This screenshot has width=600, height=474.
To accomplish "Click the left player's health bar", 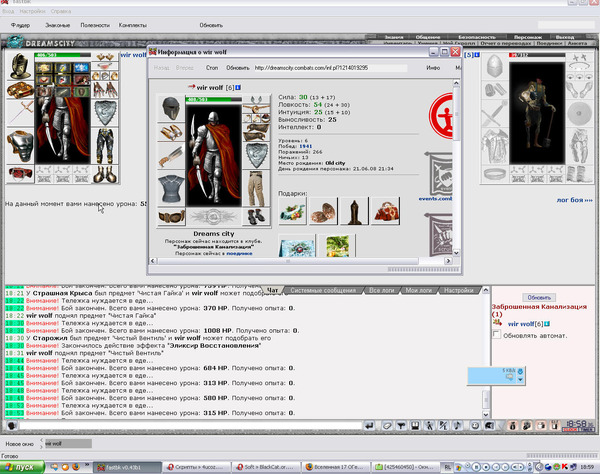I will click(62, 55).
